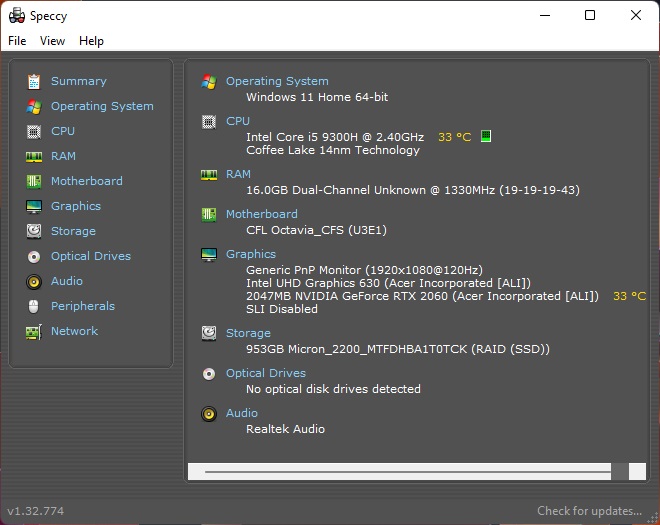
Task: Click the CPU chip icon in sidebar
Action: [34, 131]
